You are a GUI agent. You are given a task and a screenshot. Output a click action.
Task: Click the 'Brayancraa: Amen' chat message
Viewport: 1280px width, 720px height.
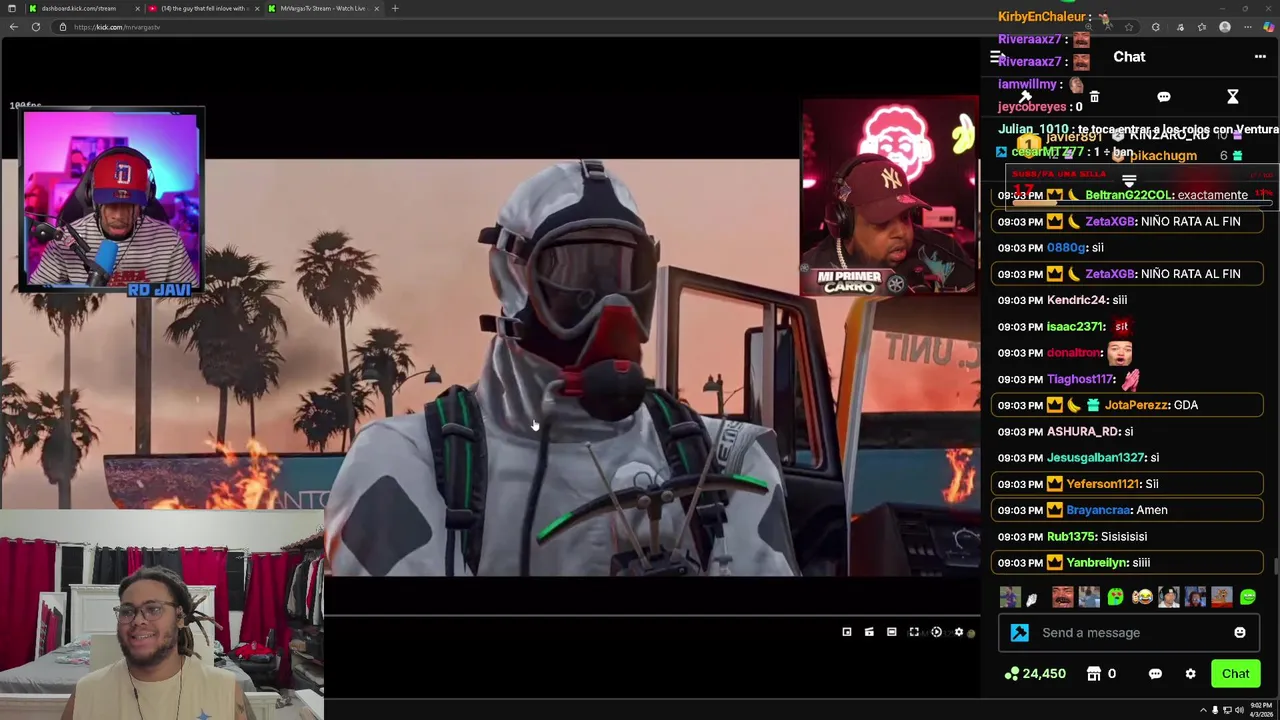1127,510
